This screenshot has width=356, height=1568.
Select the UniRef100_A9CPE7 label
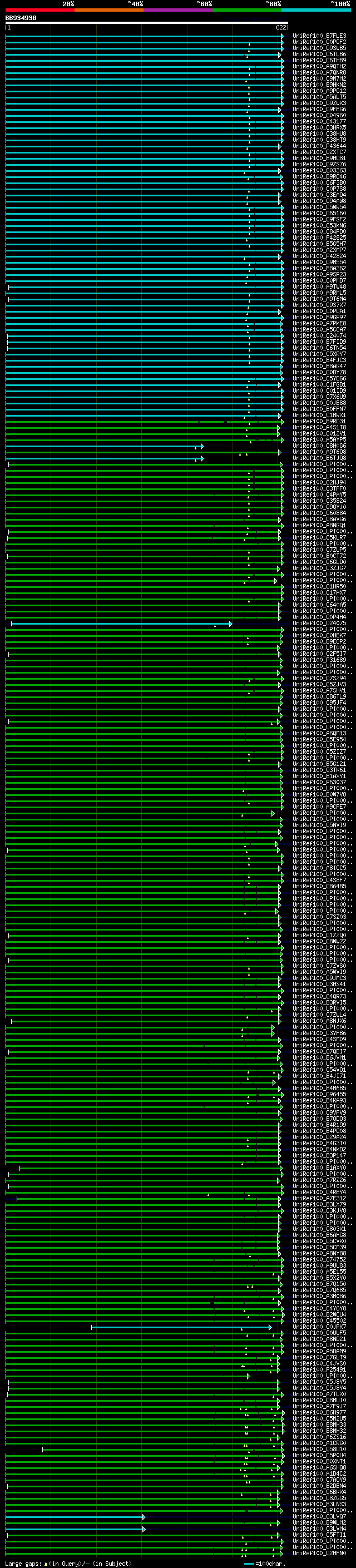[x=319, y=807]
